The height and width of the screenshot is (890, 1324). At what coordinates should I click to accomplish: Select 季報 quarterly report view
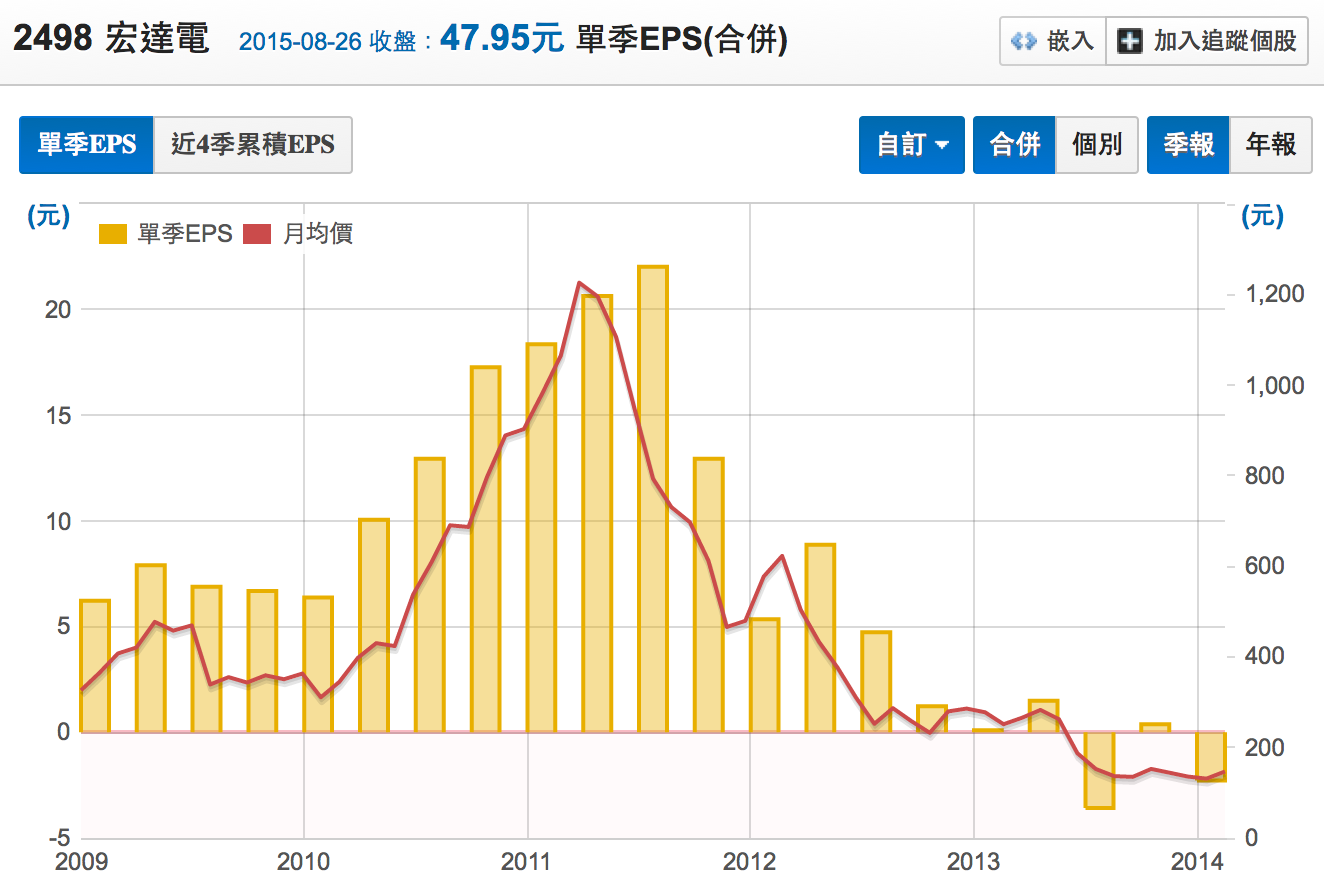(1188, 145)
